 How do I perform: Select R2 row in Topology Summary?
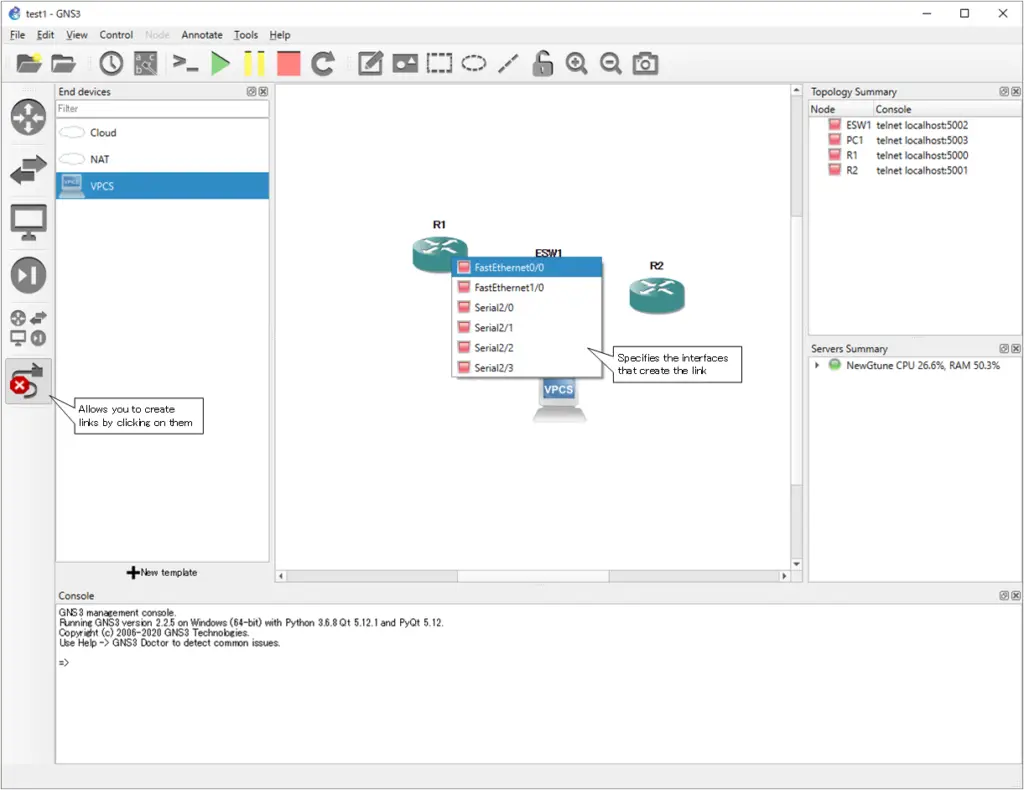[914, 170]
